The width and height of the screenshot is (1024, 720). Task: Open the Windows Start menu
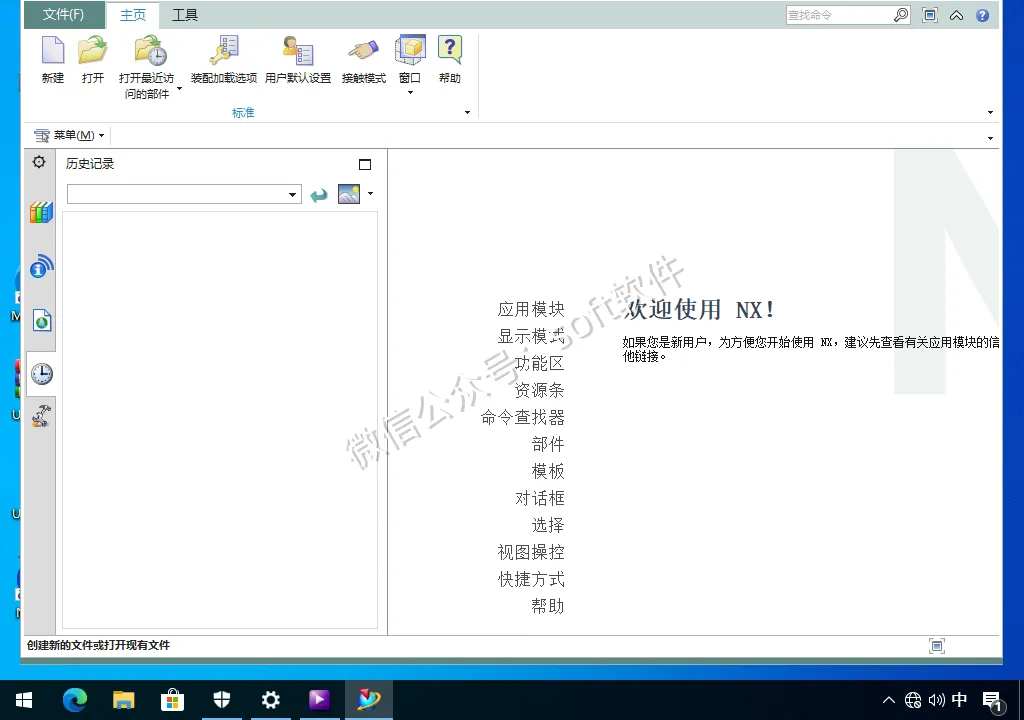(x=24, y=700)
